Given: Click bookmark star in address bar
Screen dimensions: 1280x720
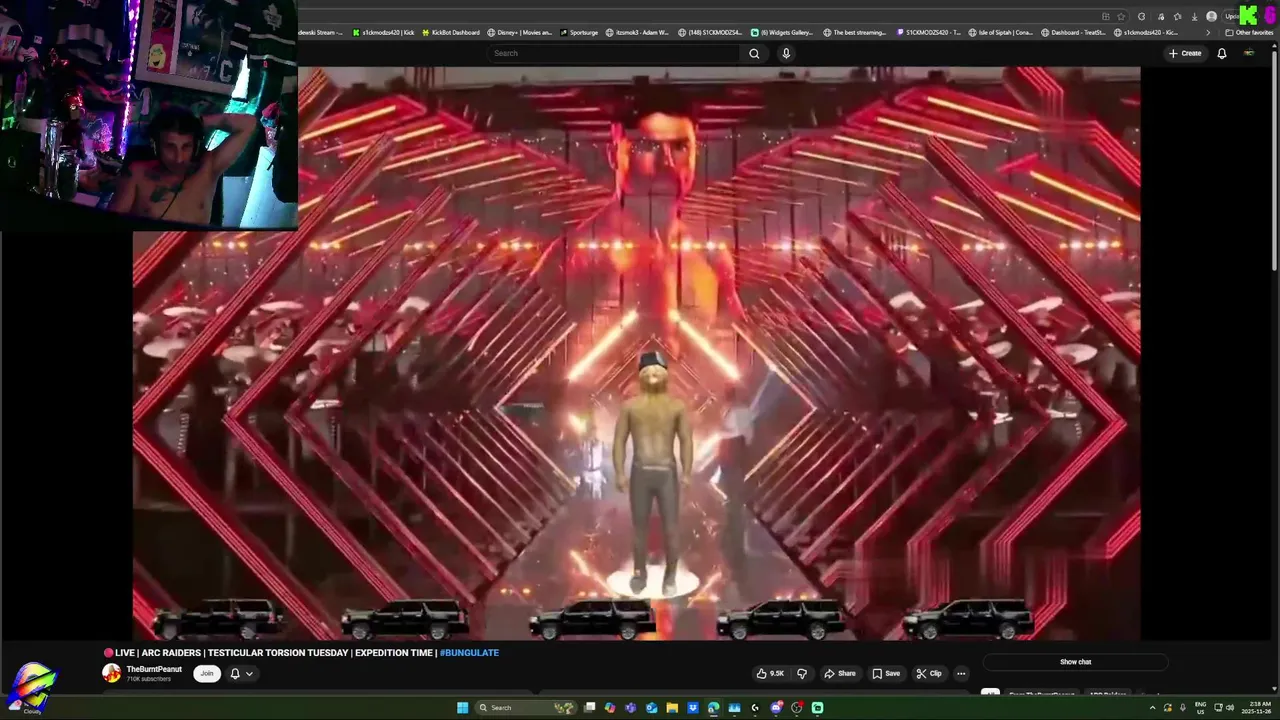Looking at the screenshot, I should tap(1121, 17).
